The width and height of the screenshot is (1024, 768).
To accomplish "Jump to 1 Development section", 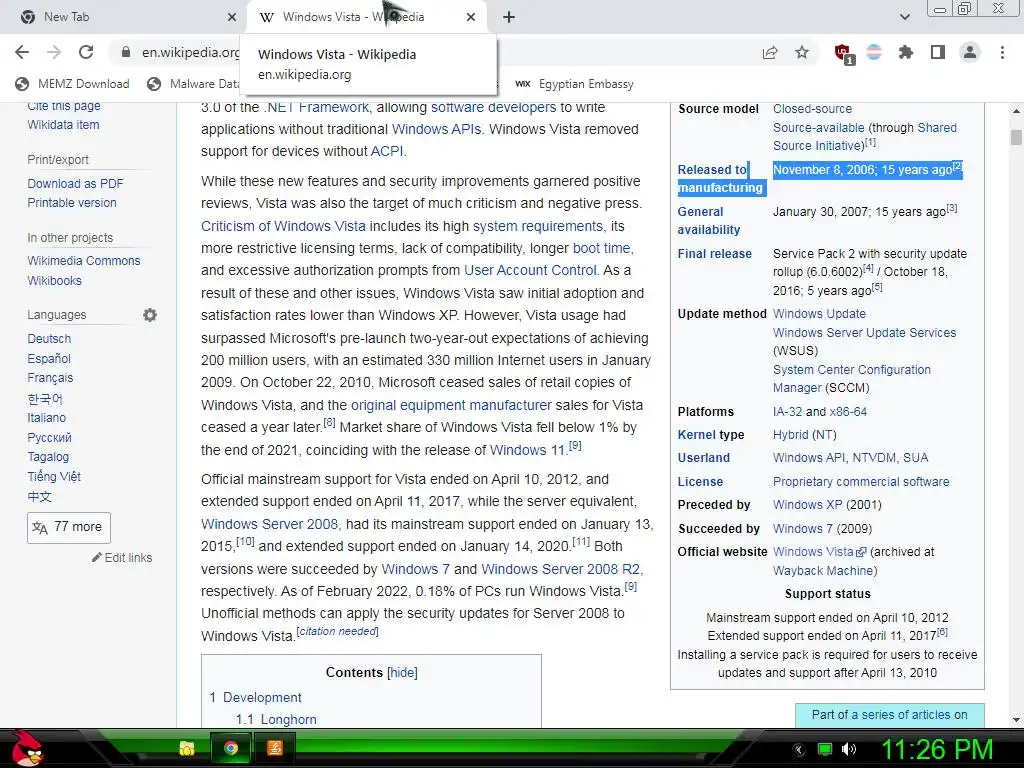I will [x=255, y=697].
